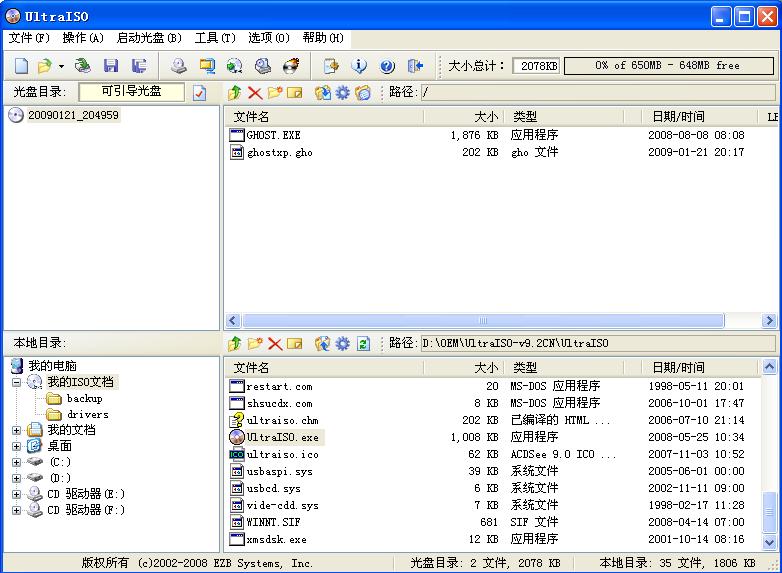This screenshot has height=573, width=782.
Task: Click the Save As toolbar icon
Action: tap(139, 65)
